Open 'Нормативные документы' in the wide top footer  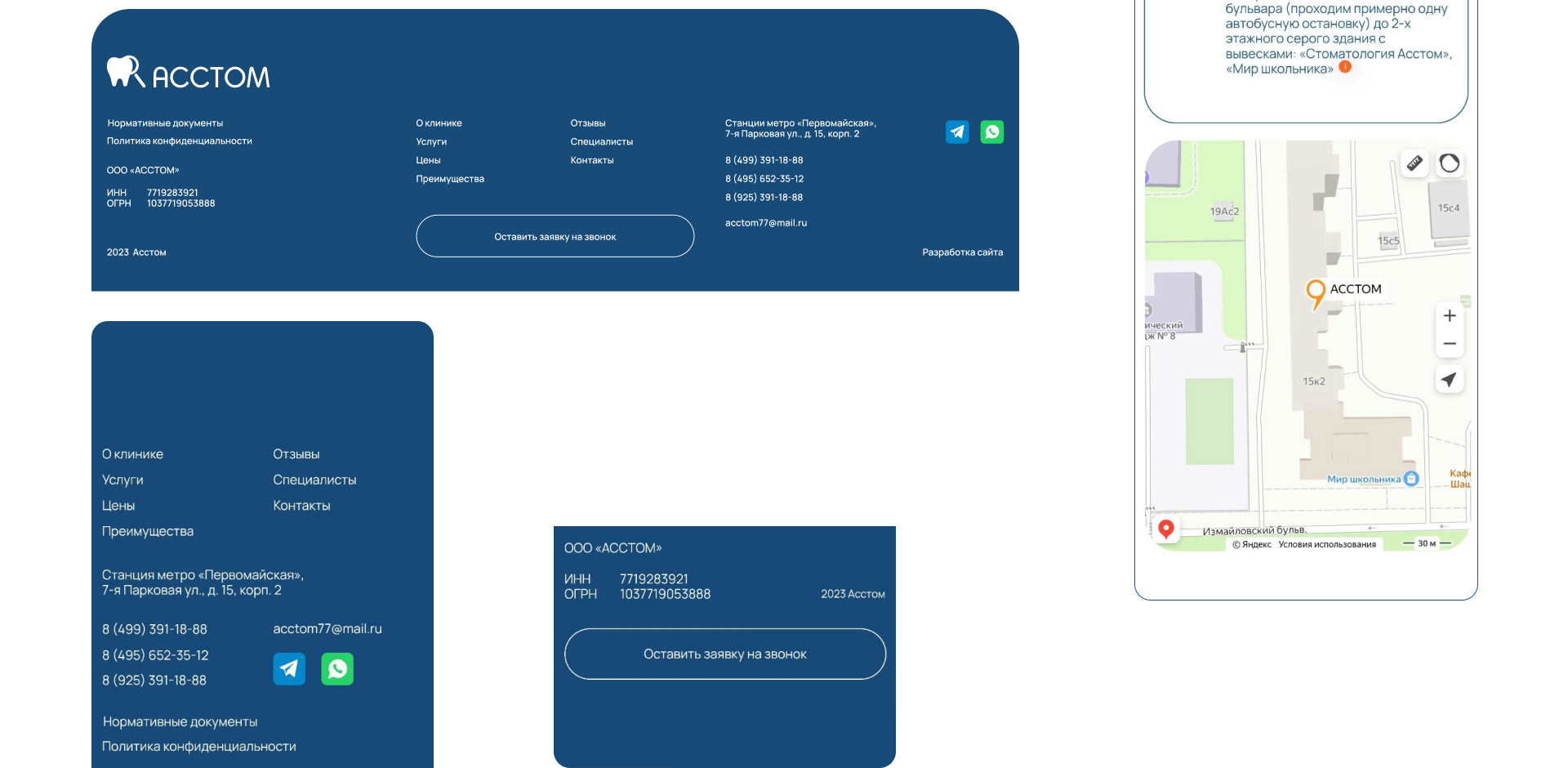(x=165, y=123)
